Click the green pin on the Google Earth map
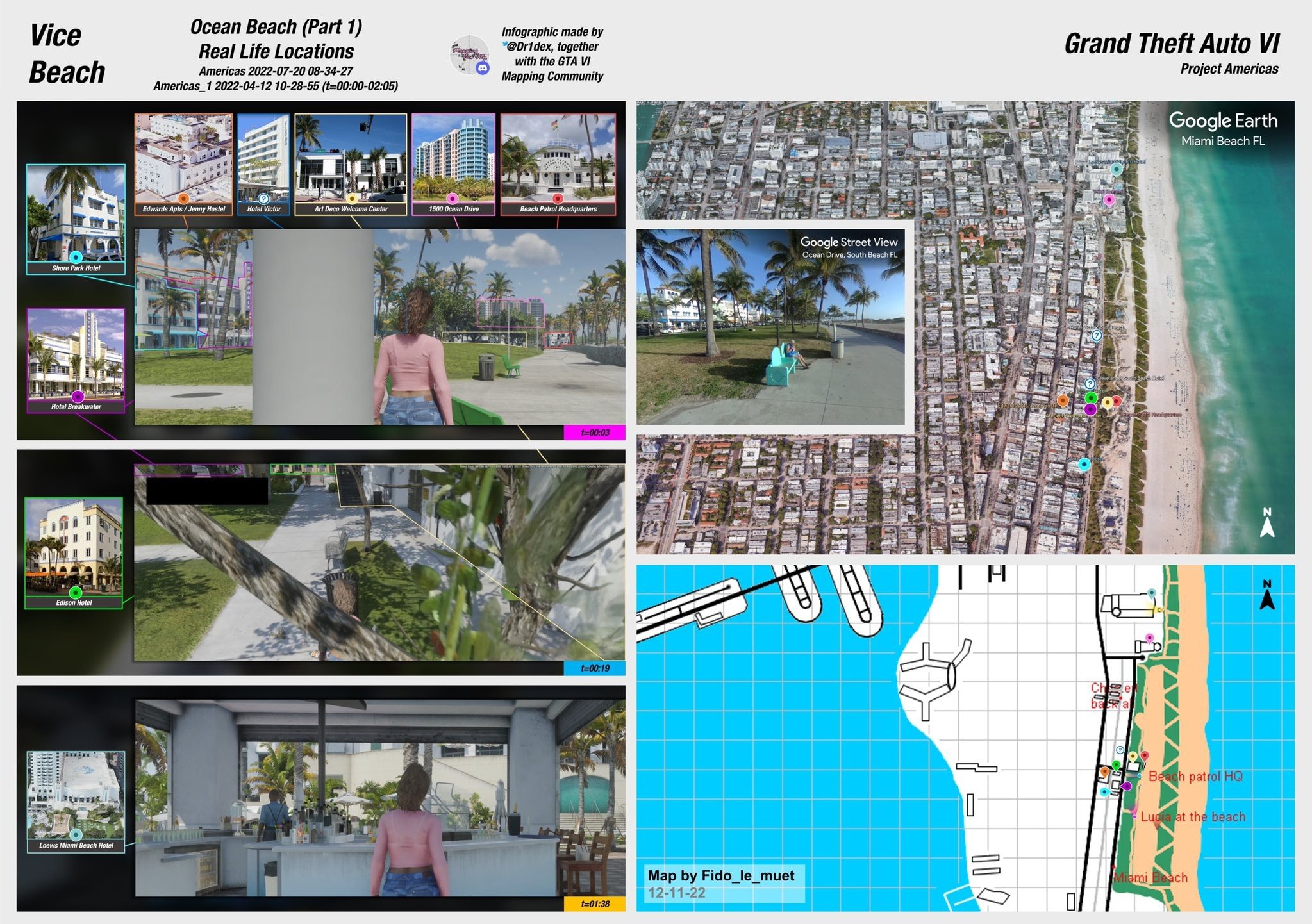The image size is (1312, 924). (x=1091, y=398)
